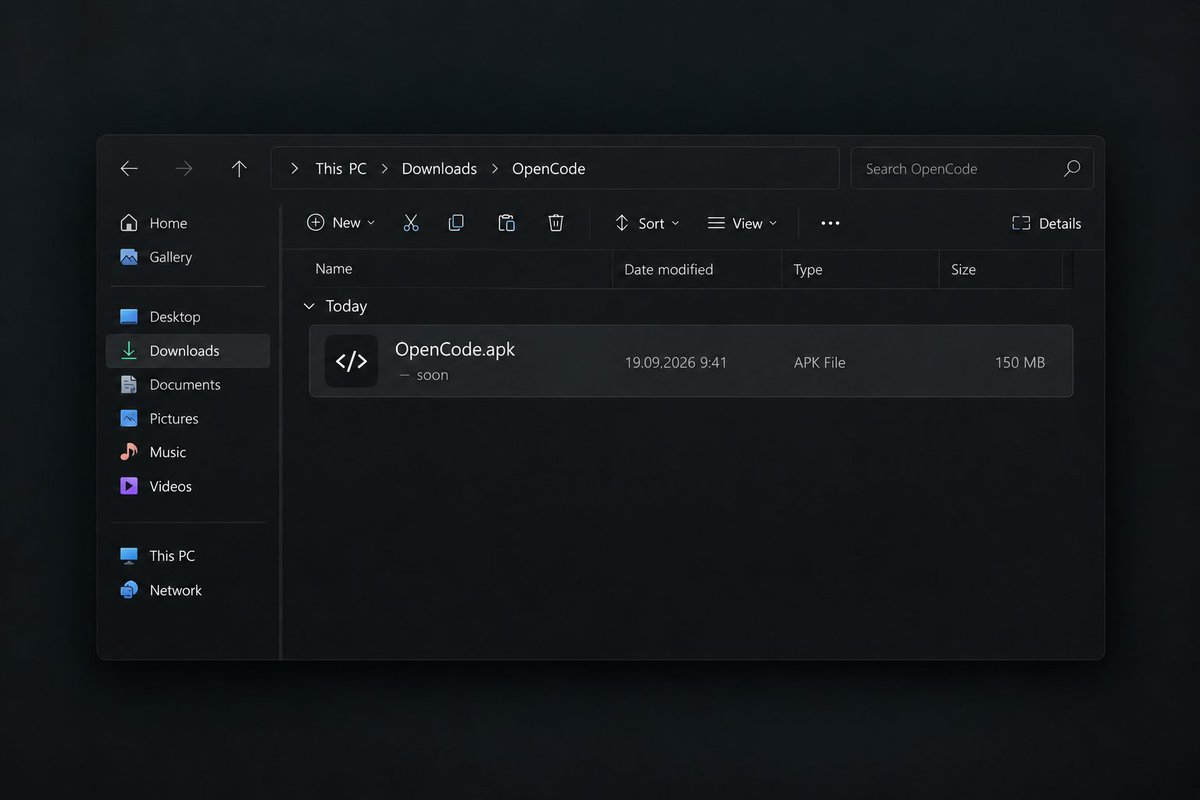Click the date 19.09.2026 9:41

(676, 362)
